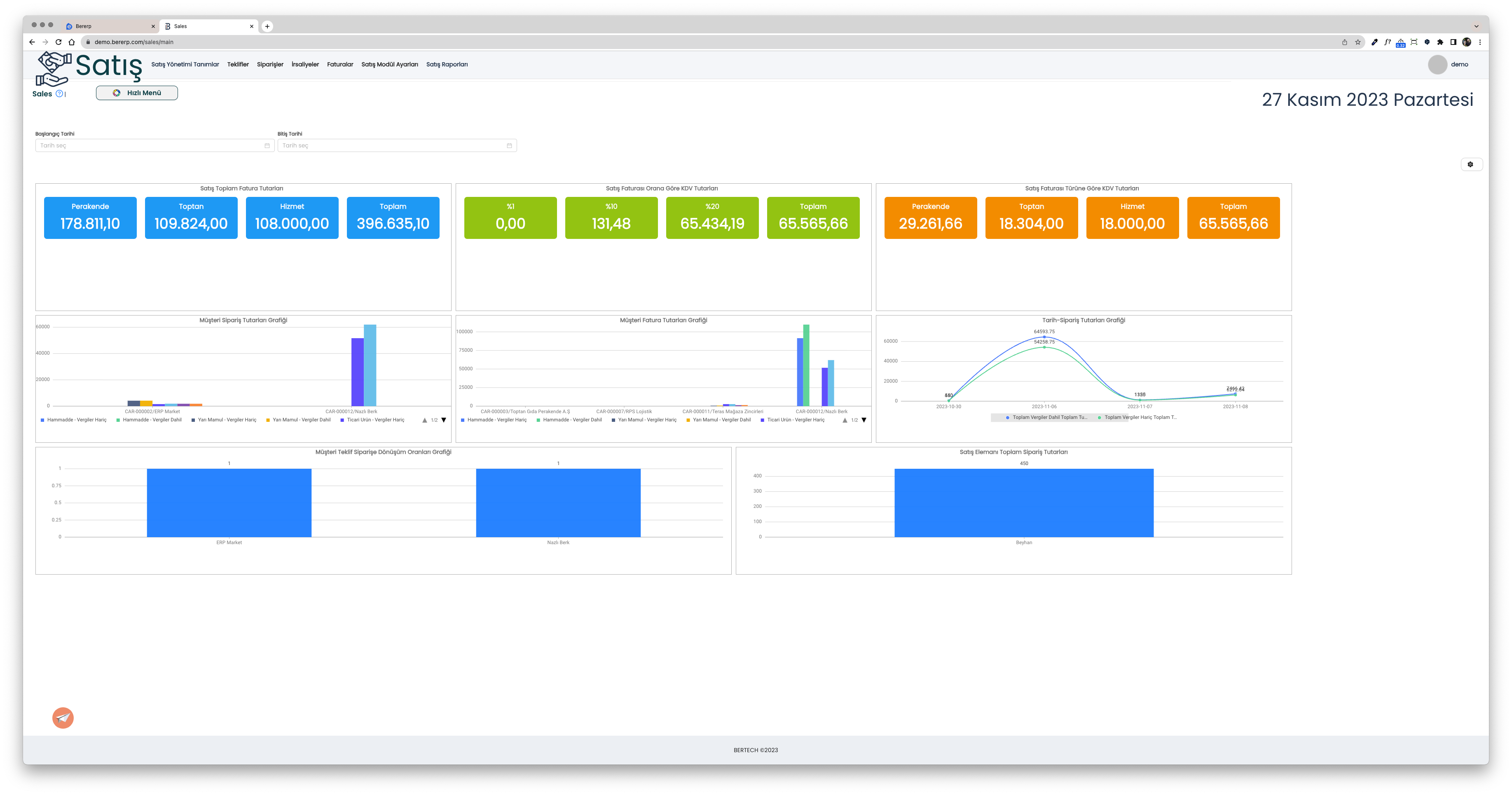1512x795 pixels.
Task: Open calendar icon in Bitiş Tarihi field
Action: (x=509, y=145)
